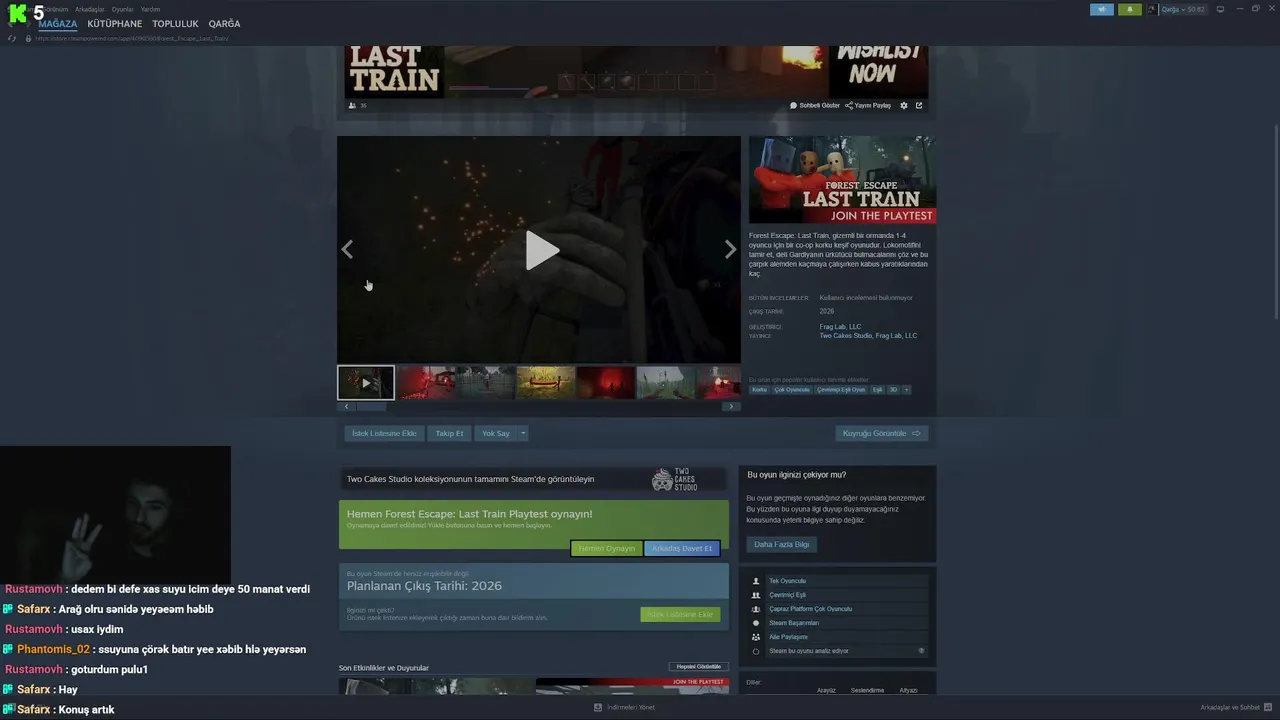The image size is (1280, 720).
Task: Click Yayını Paylaş in broadcast bar
Action: pos(868,105)
